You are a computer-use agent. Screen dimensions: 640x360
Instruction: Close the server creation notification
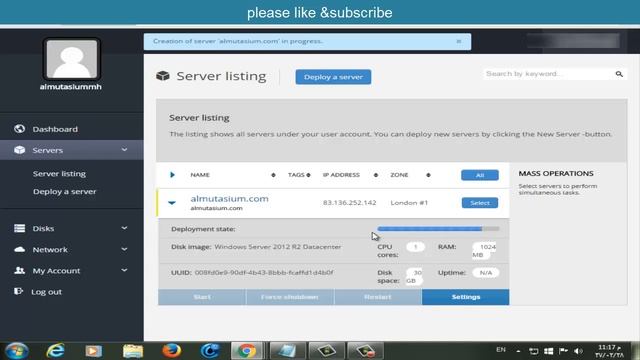click(x=459, y=41)
